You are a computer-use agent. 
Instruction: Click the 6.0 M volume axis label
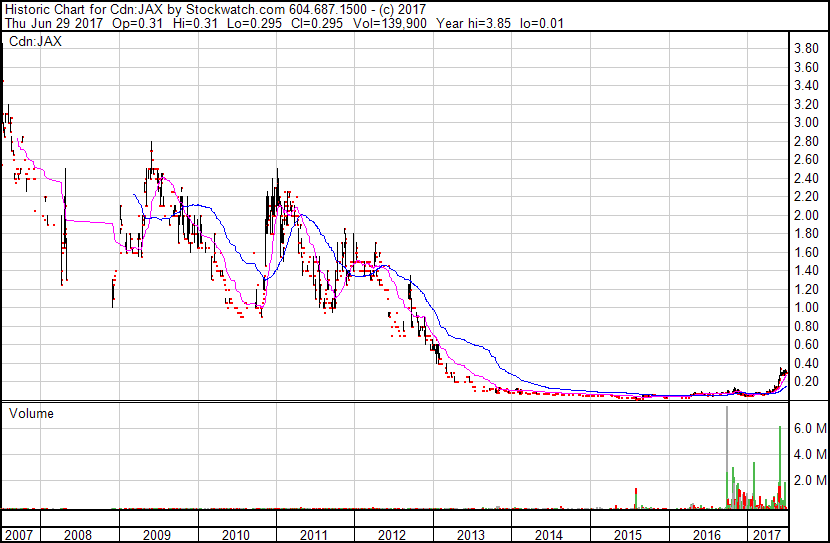pyautogui.click(x=808, y=428)
